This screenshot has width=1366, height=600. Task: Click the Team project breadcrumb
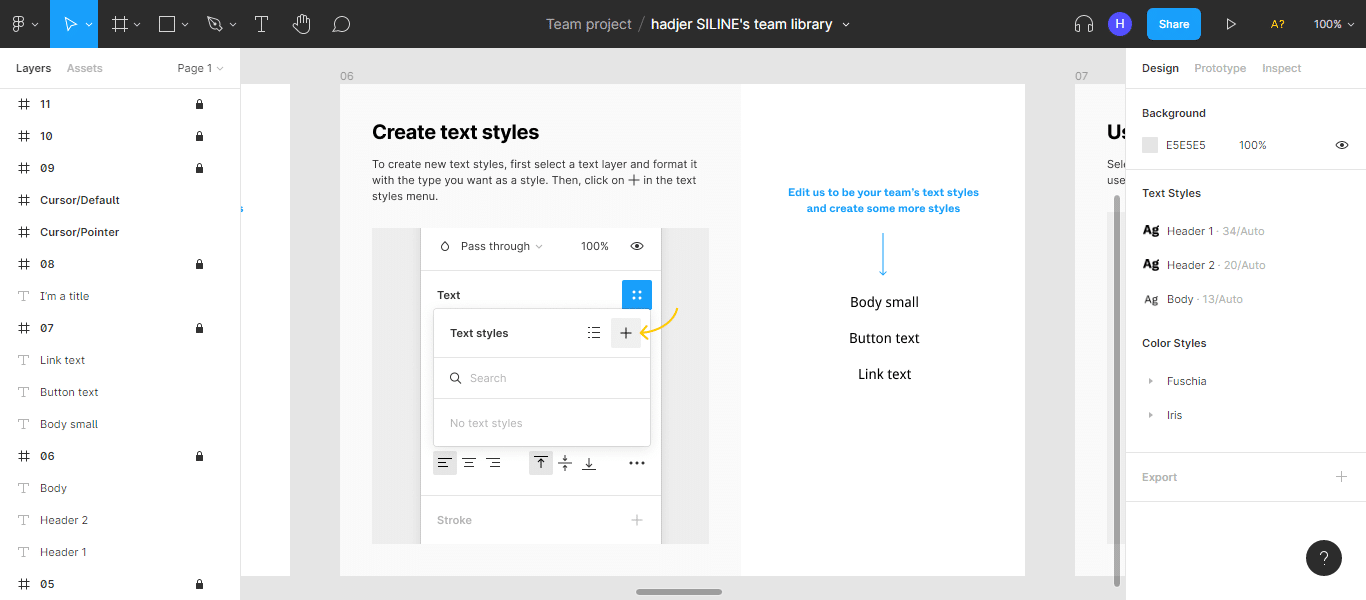589,24
